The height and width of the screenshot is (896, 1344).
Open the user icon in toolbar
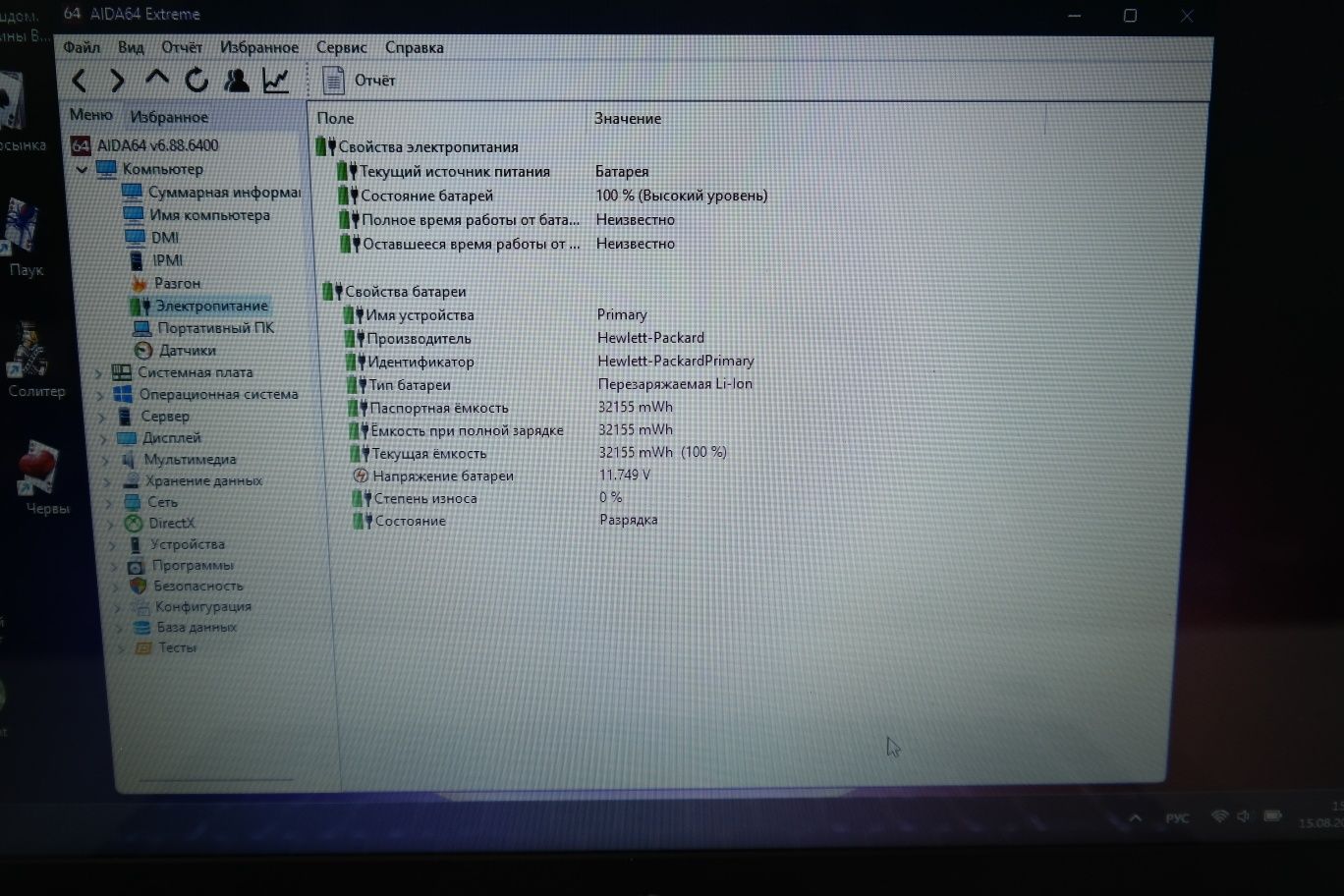236,80
